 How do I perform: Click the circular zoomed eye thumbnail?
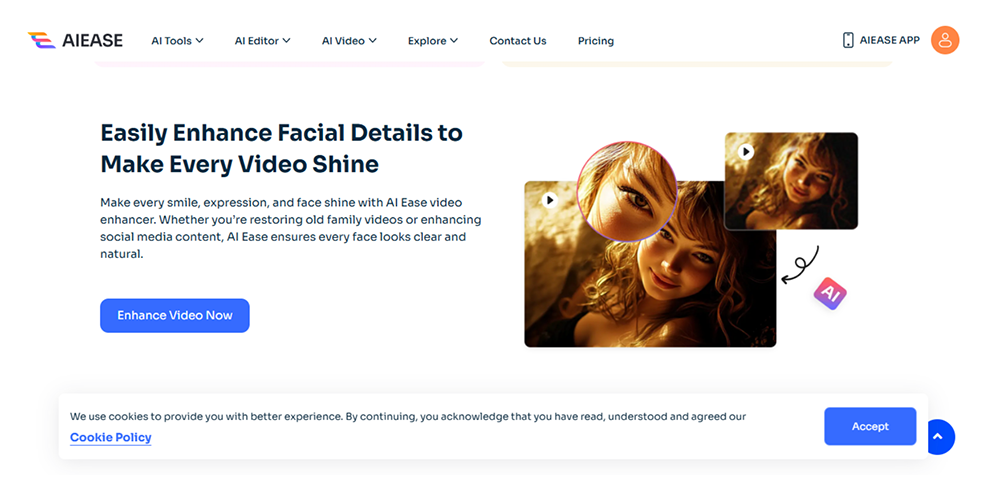coord(626,191)
